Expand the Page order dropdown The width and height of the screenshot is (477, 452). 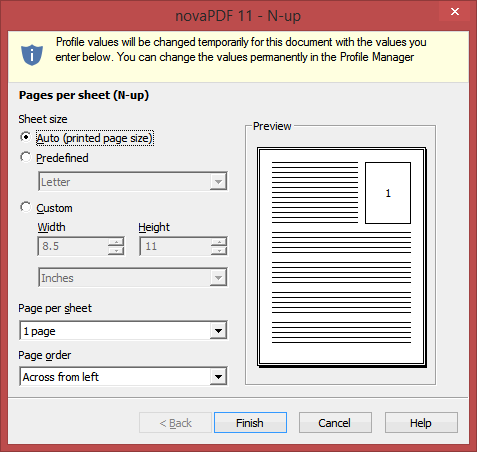pyautogui.click(x=123, y=376)
